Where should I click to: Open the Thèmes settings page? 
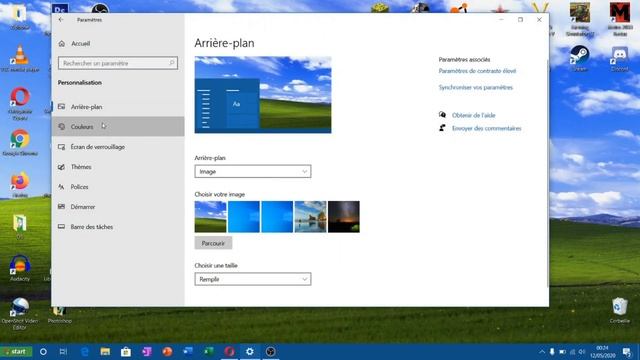tap(118, 167)
